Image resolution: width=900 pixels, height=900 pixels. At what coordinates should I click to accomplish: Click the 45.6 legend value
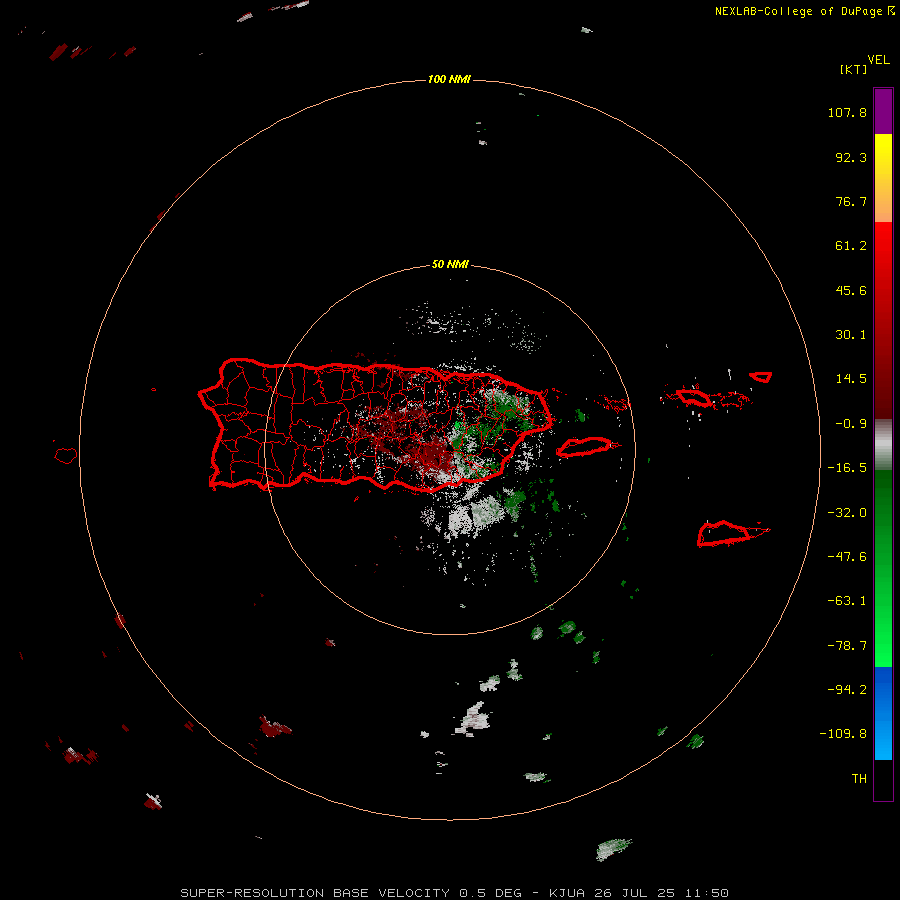pyautogui.click(x=851, y=290)
